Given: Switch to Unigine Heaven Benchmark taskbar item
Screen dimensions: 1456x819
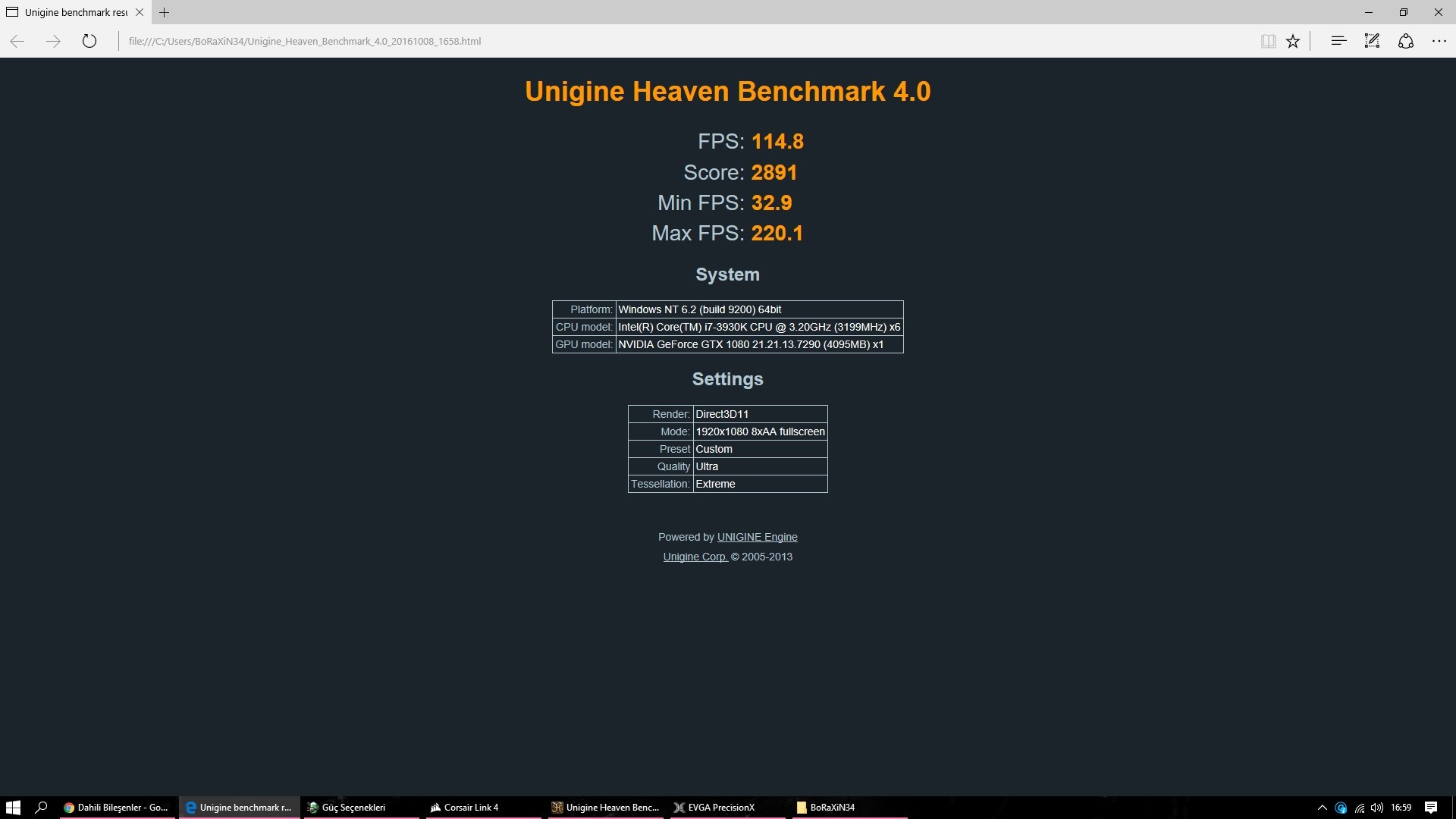Looking at the screenshot, I should pos(606,808).
